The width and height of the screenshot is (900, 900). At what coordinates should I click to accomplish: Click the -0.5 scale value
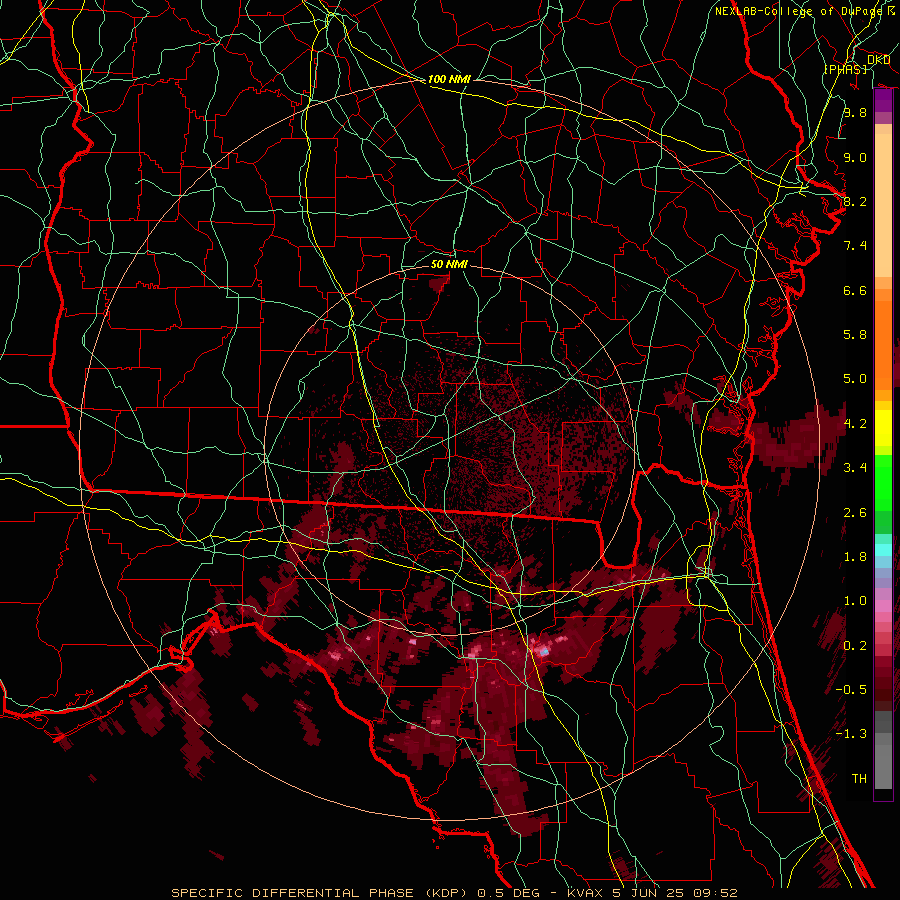coord(851,690)
